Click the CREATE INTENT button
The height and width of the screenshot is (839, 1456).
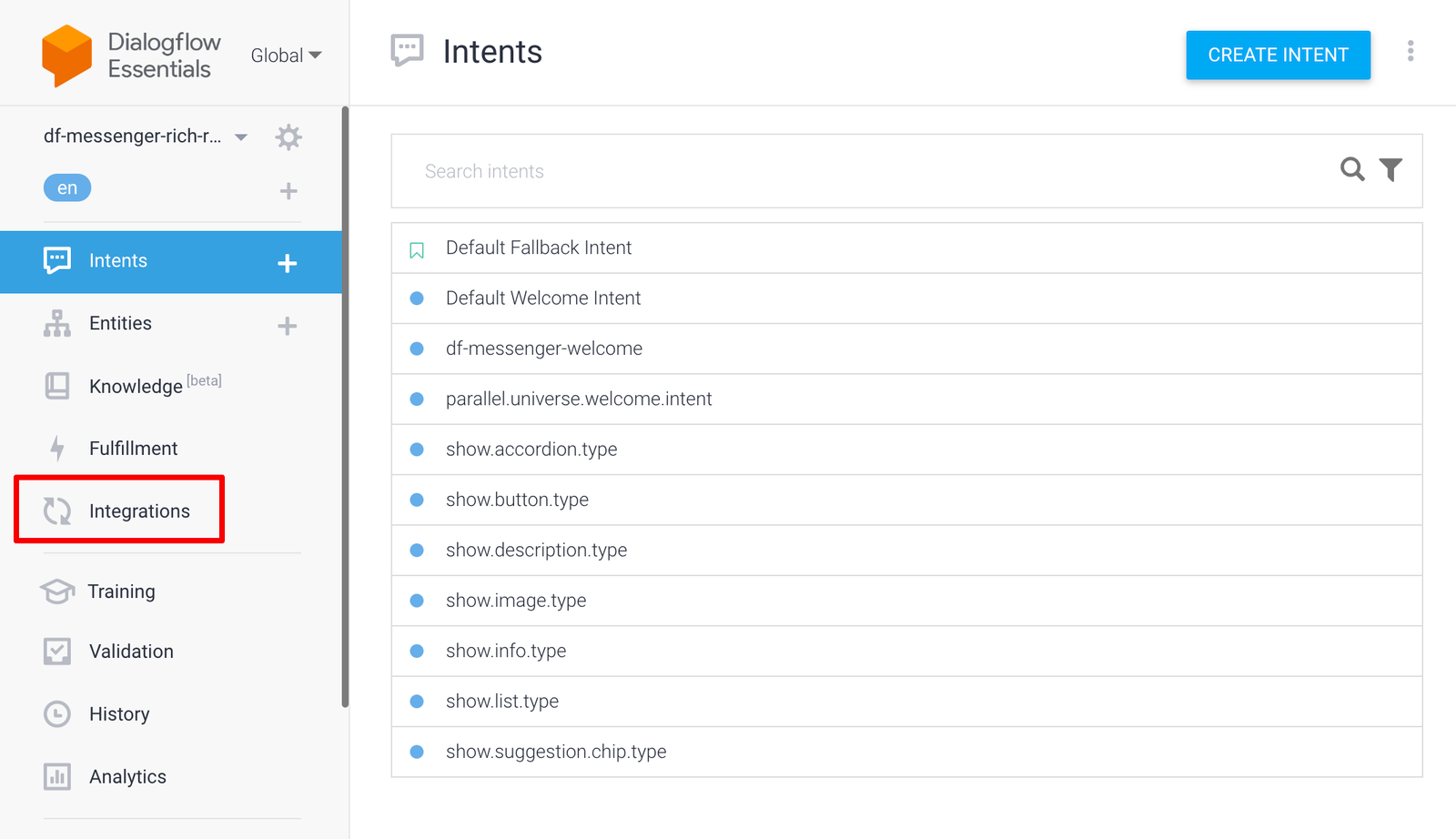click(x=1278, y=55)
